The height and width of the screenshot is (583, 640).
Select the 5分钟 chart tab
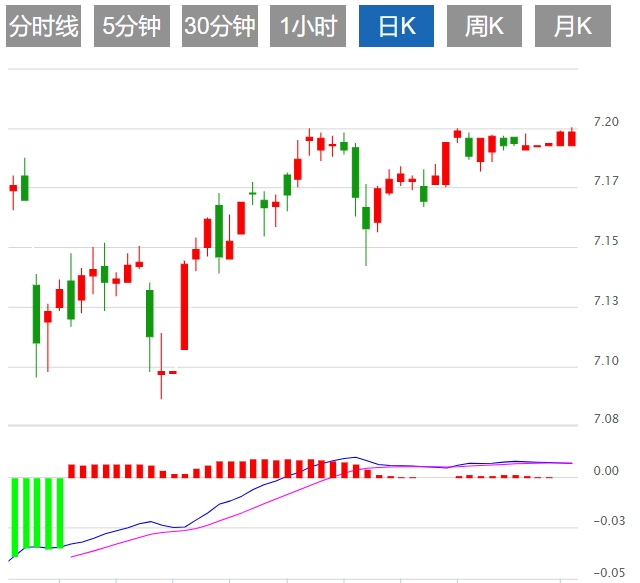131,27
